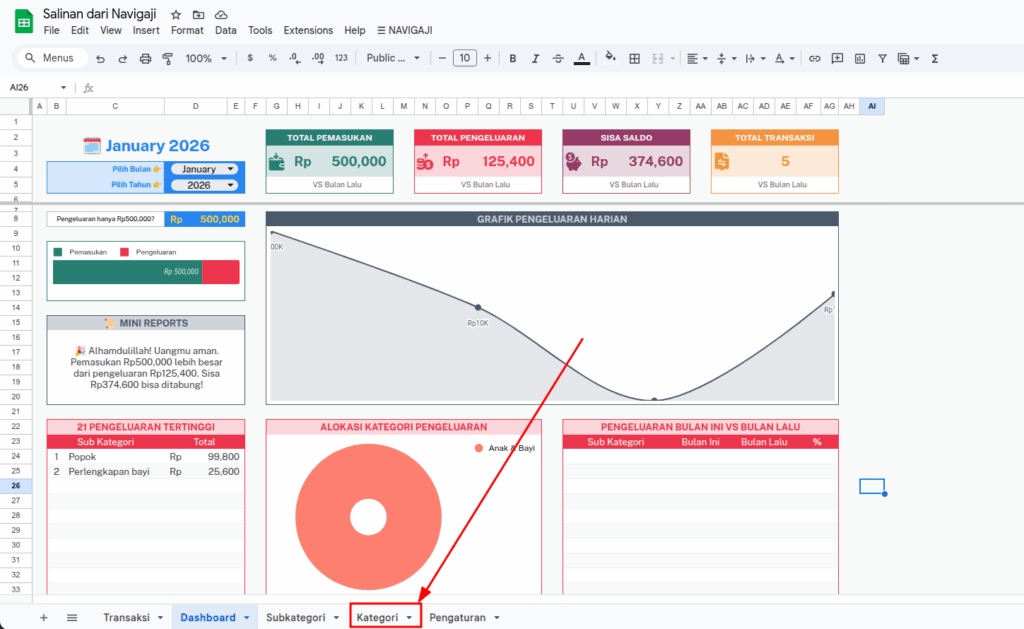Expand the 100% zoom dropdown
The image size is (1024, 629).
pos(205,59)
